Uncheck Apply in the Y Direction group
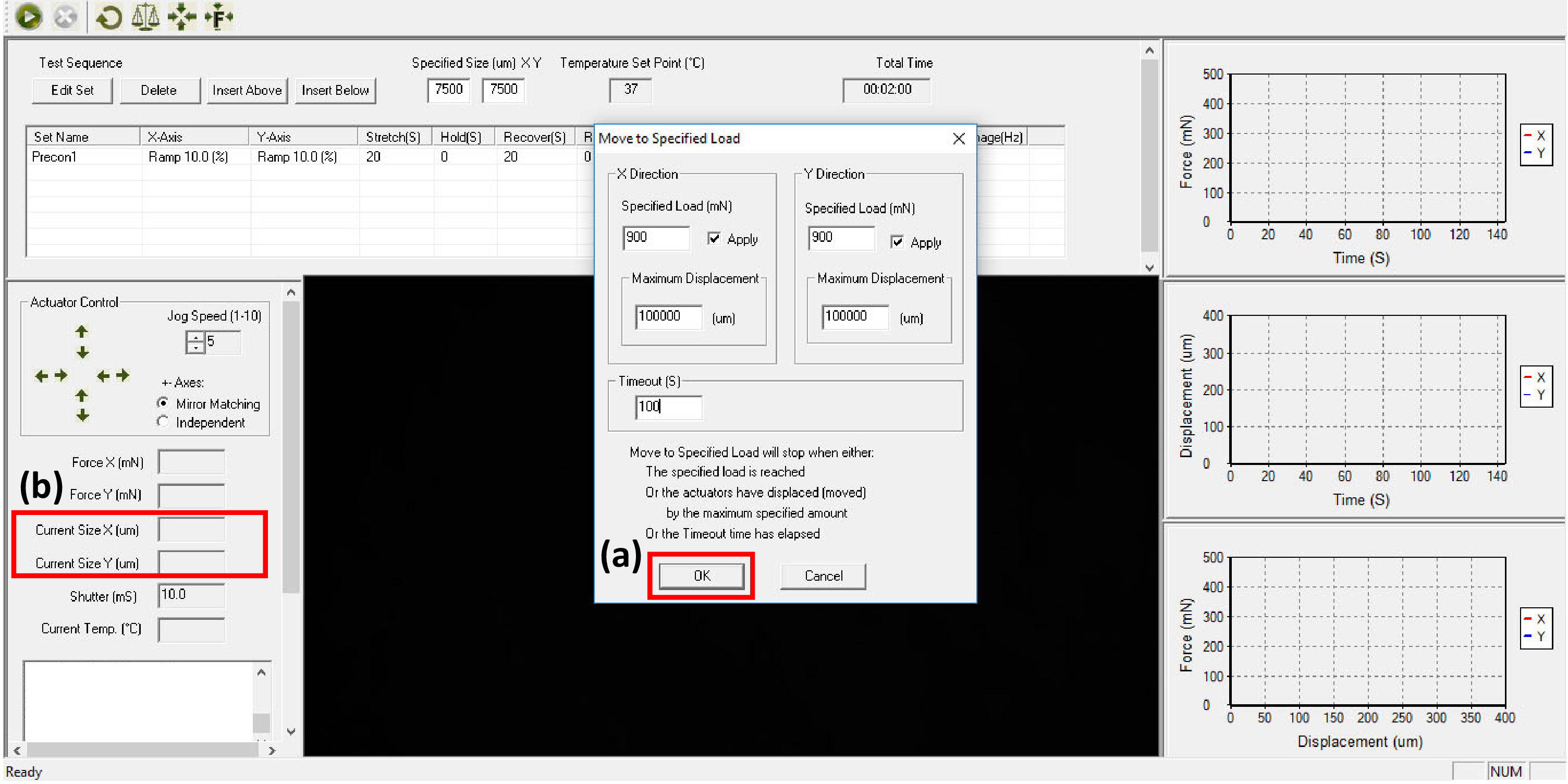This screenshot has height=784, width=1568. click(x=897, y=242)
